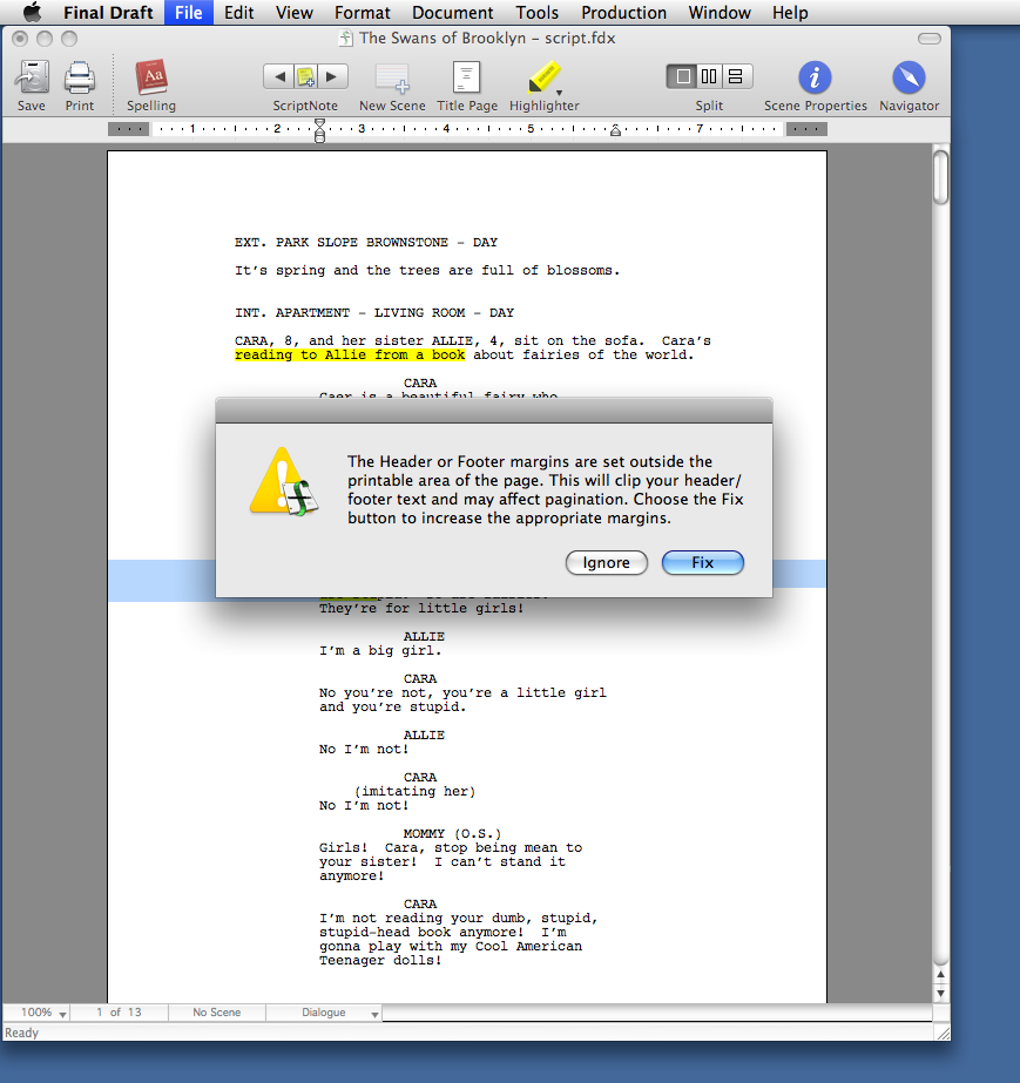Open the Production menu
The width and height of the screenshot is (1020, 1083).
tap(624, 12)
